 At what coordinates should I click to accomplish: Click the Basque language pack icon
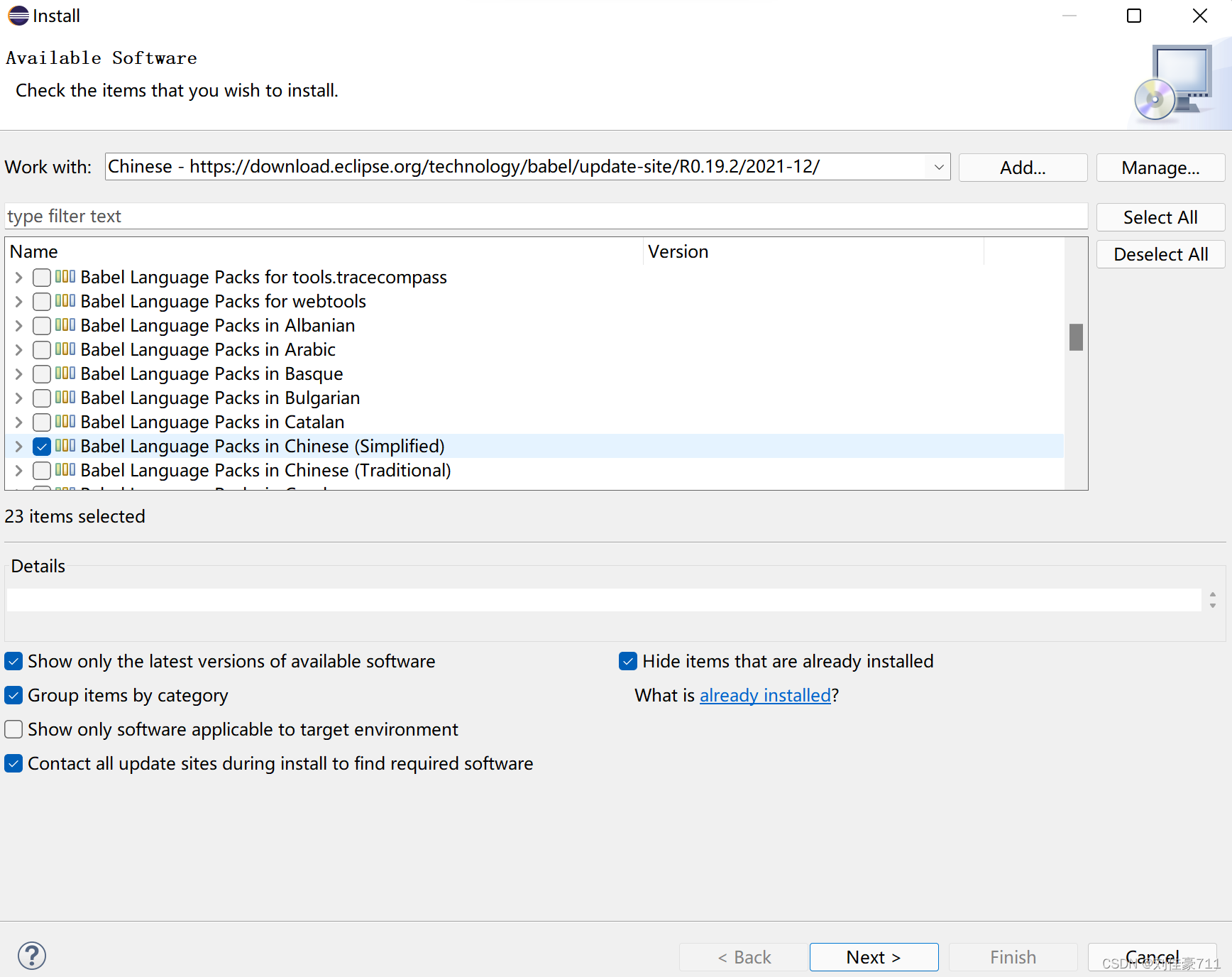pyautogui.click(x=65, y=373)
